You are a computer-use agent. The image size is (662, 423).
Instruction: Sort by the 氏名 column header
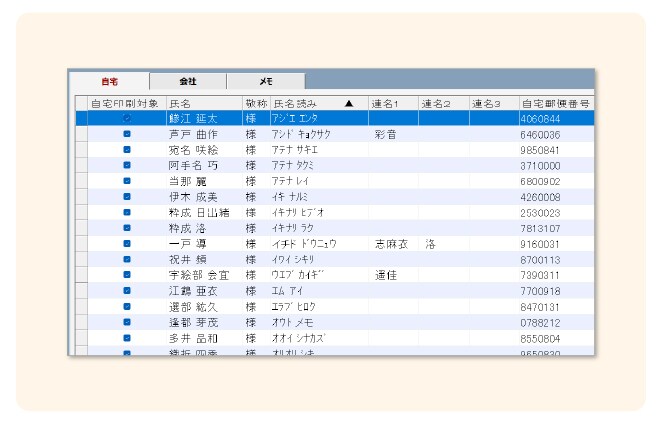coord(203,103)
